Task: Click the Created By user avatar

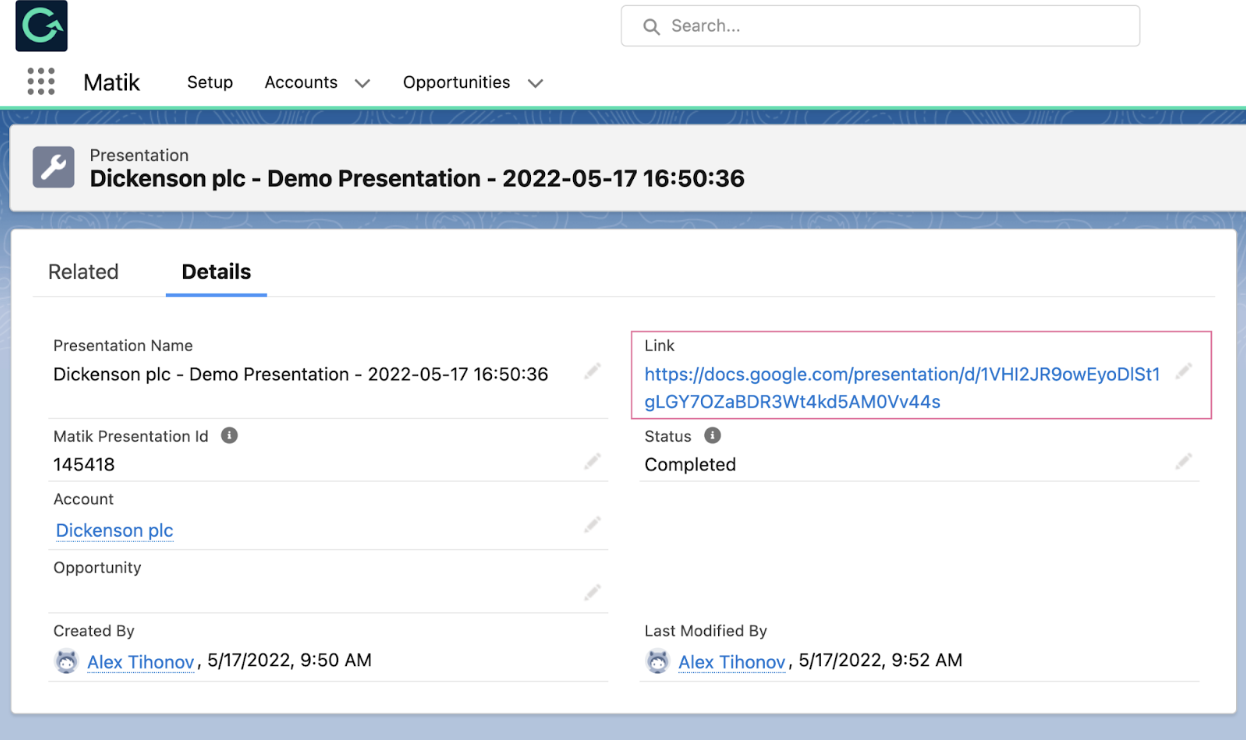Action: coord(66,661)
